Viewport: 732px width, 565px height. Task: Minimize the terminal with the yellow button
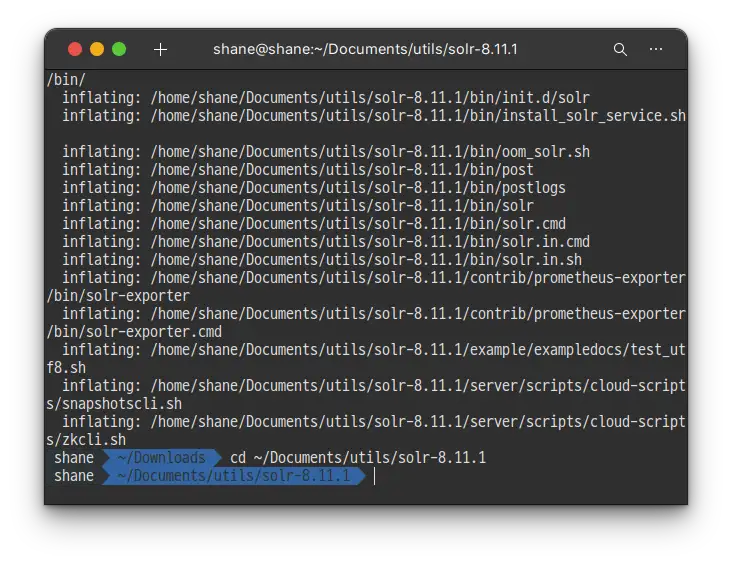[x=97, y=49]
